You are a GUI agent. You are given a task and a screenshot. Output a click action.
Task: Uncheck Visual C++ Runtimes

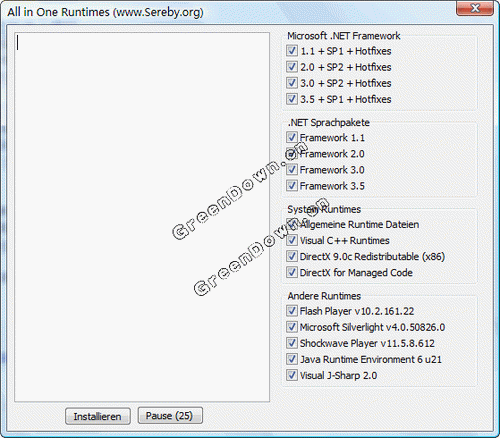292,240
